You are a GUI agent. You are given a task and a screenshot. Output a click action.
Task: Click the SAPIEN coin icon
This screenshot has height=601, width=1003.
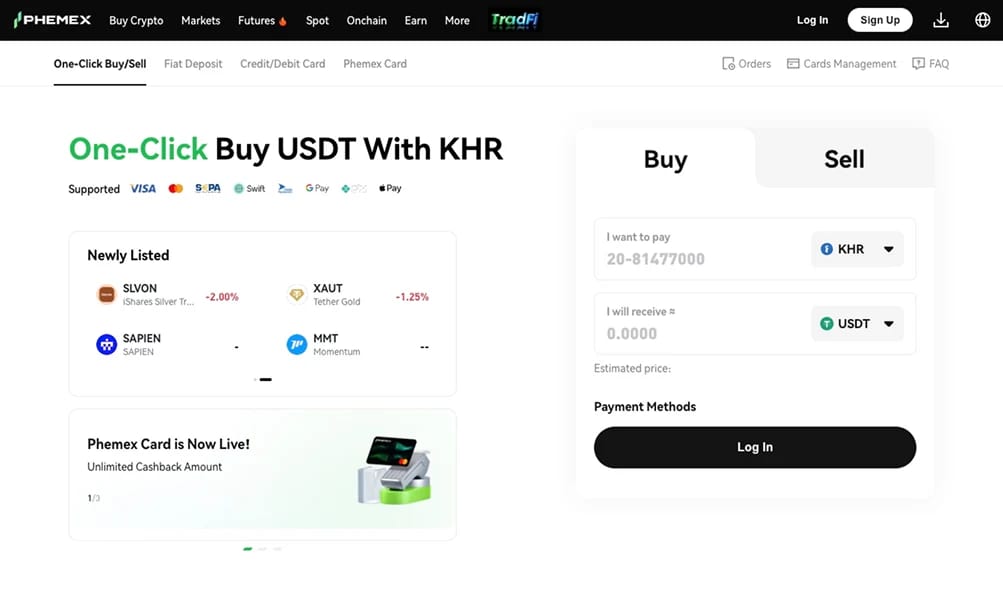(106, 345)
